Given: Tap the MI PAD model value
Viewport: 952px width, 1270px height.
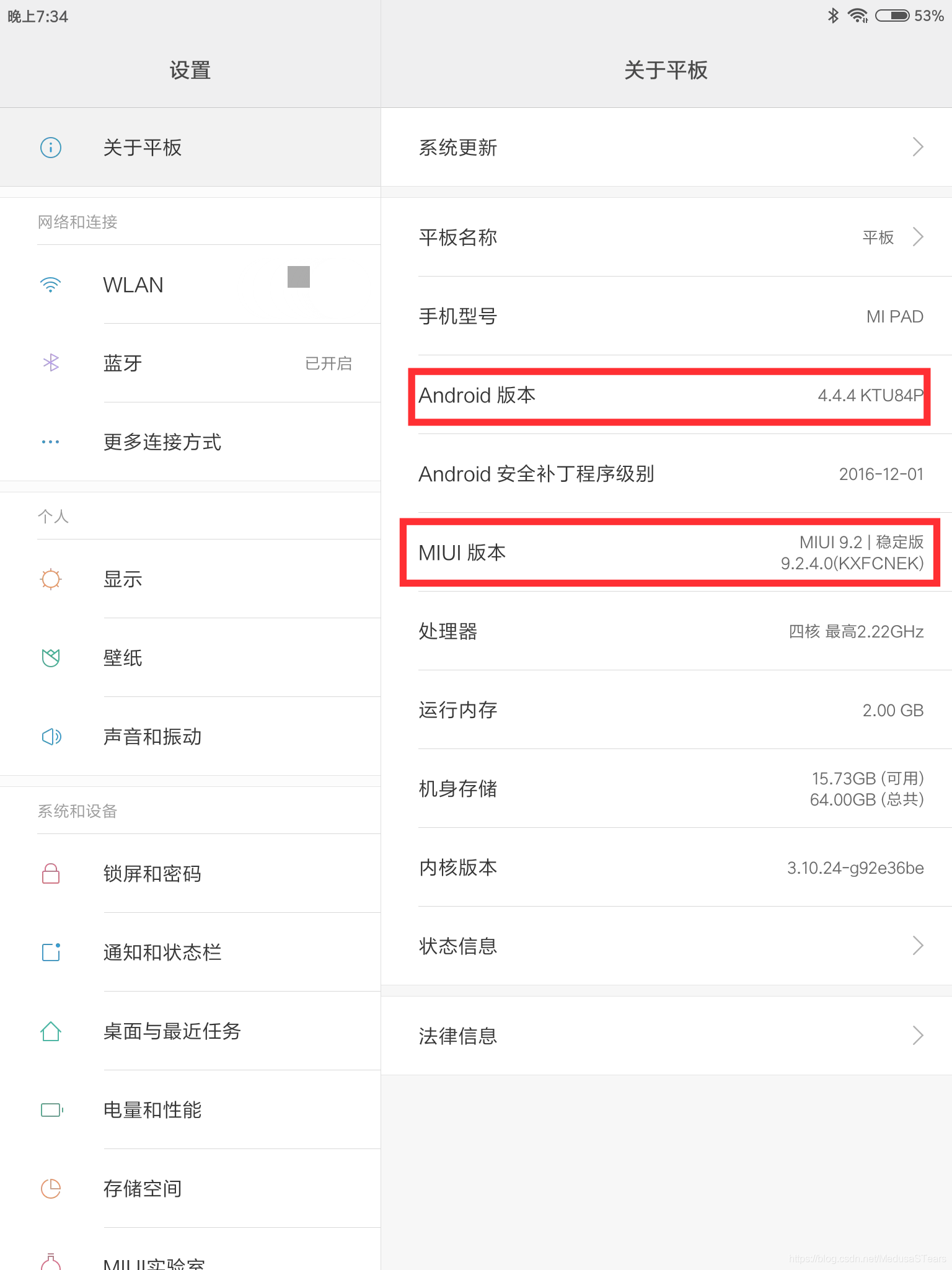Looking at the screenshot, I should point(895,316).
